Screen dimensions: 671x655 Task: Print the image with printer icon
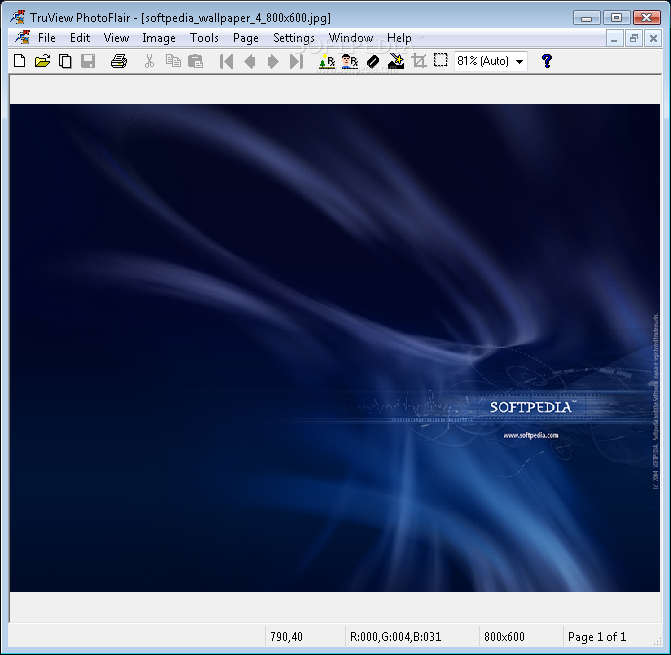[x=119, y=61]
